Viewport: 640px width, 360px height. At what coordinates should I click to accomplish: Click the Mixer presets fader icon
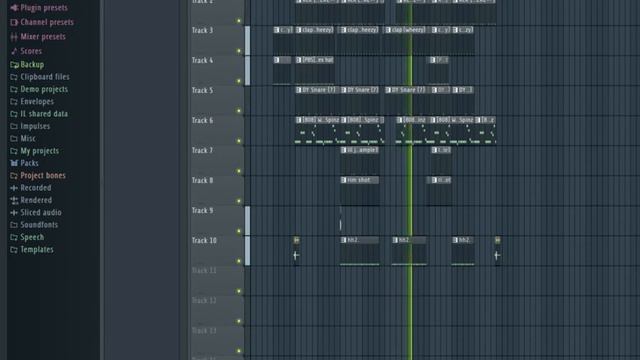tap(14, 37)
